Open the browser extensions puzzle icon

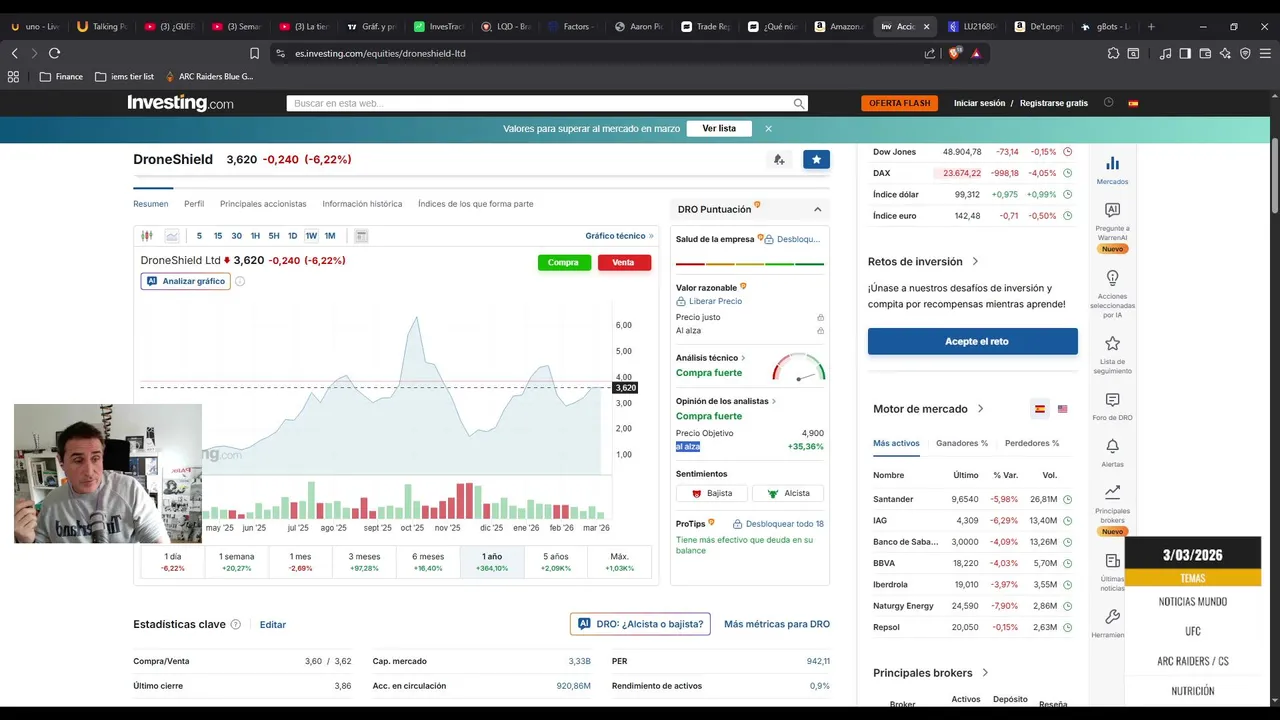(x=1113, y=53)
